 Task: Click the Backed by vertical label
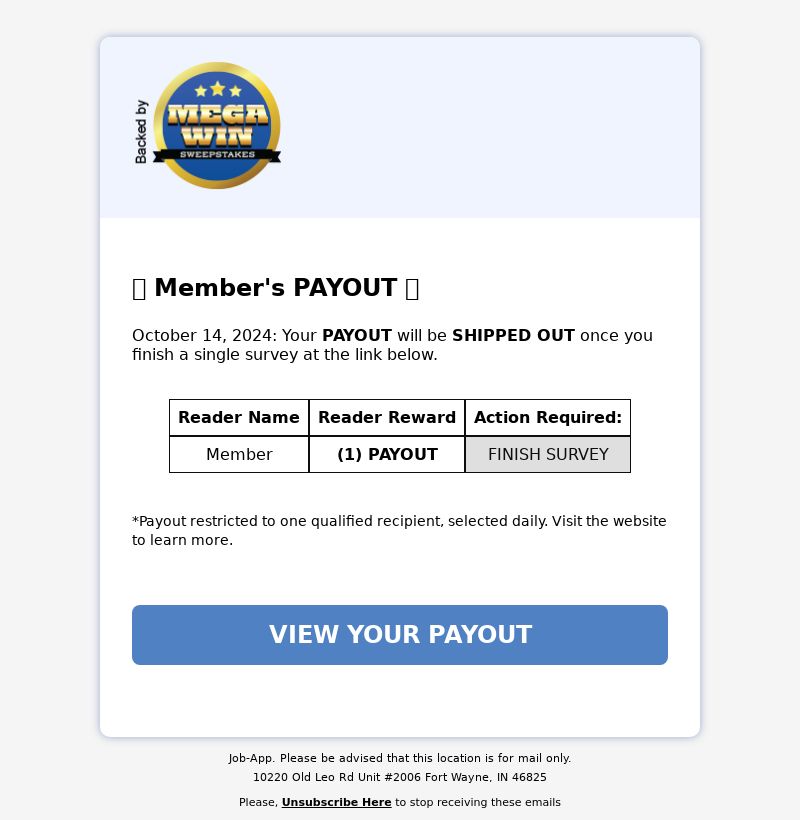(141, 131)
